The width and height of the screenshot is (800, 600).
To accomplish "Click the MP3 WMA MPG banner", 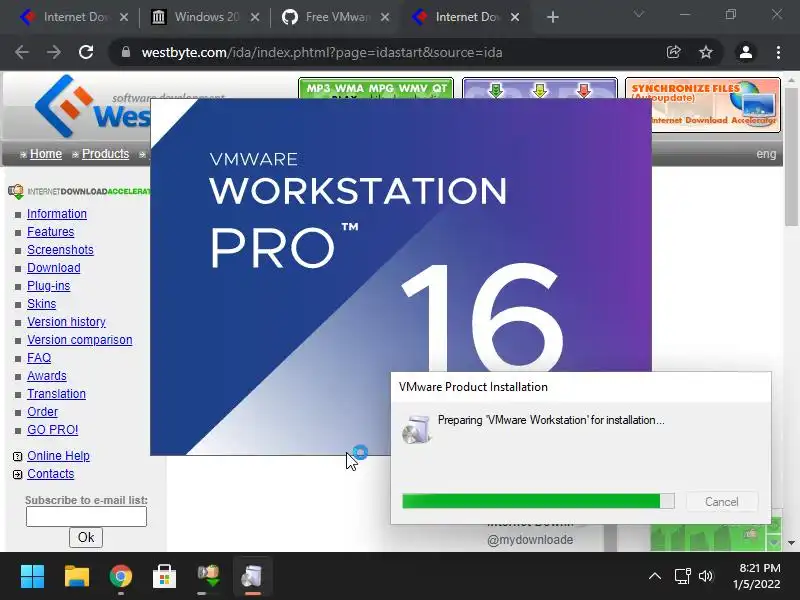I will coord(376,88).
